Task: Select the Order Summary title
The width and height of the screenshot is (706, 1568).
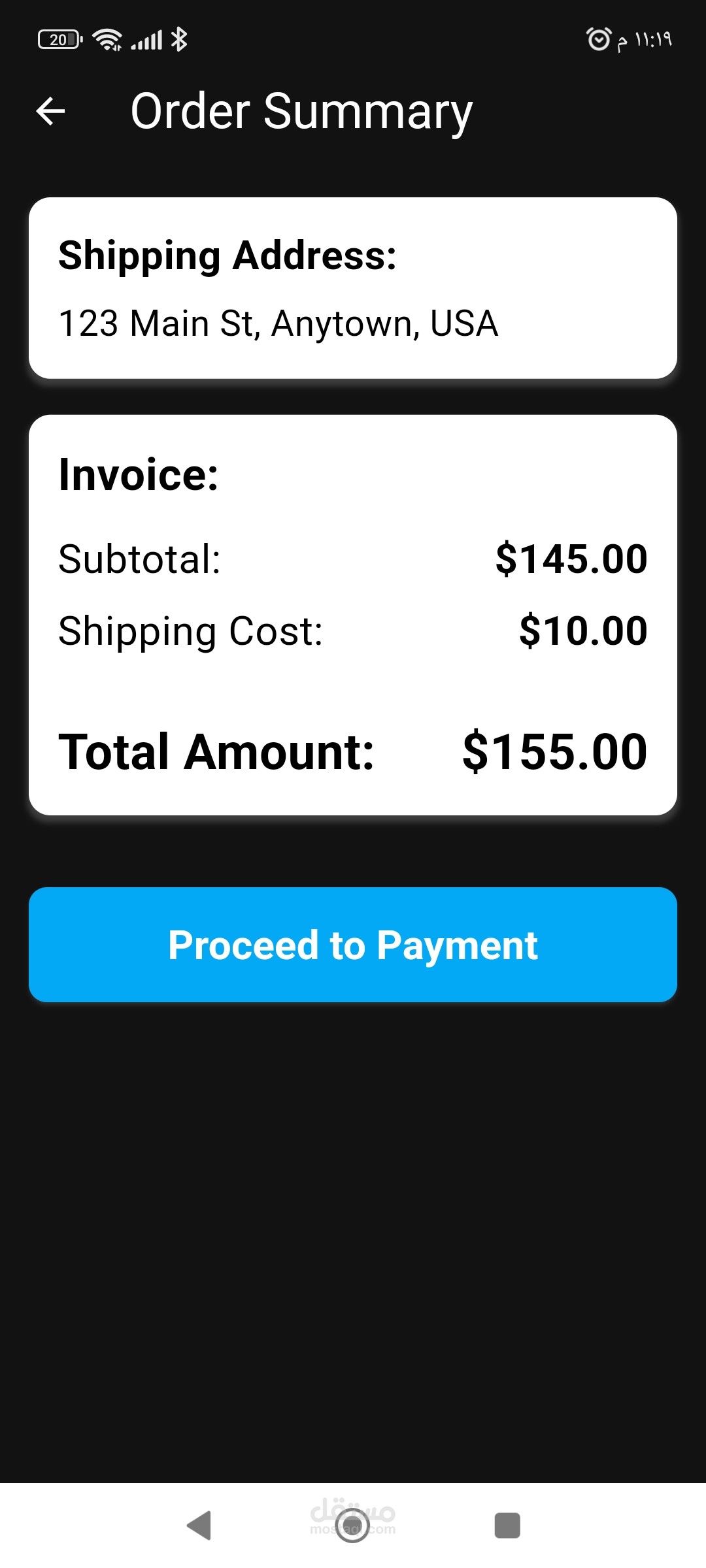Action: coord(301,112)
